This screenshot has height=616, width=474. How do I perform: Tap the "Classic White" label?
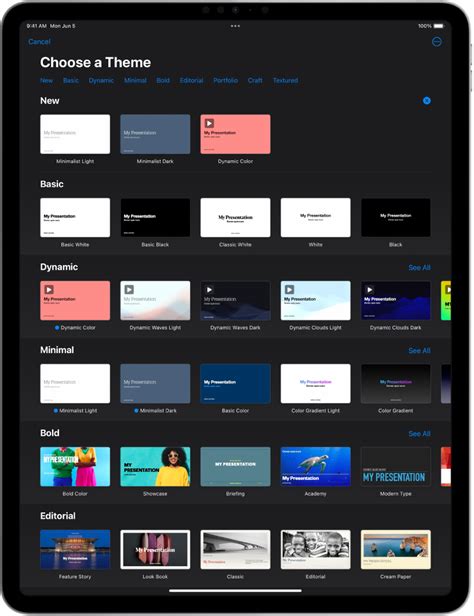coord(235,245)
